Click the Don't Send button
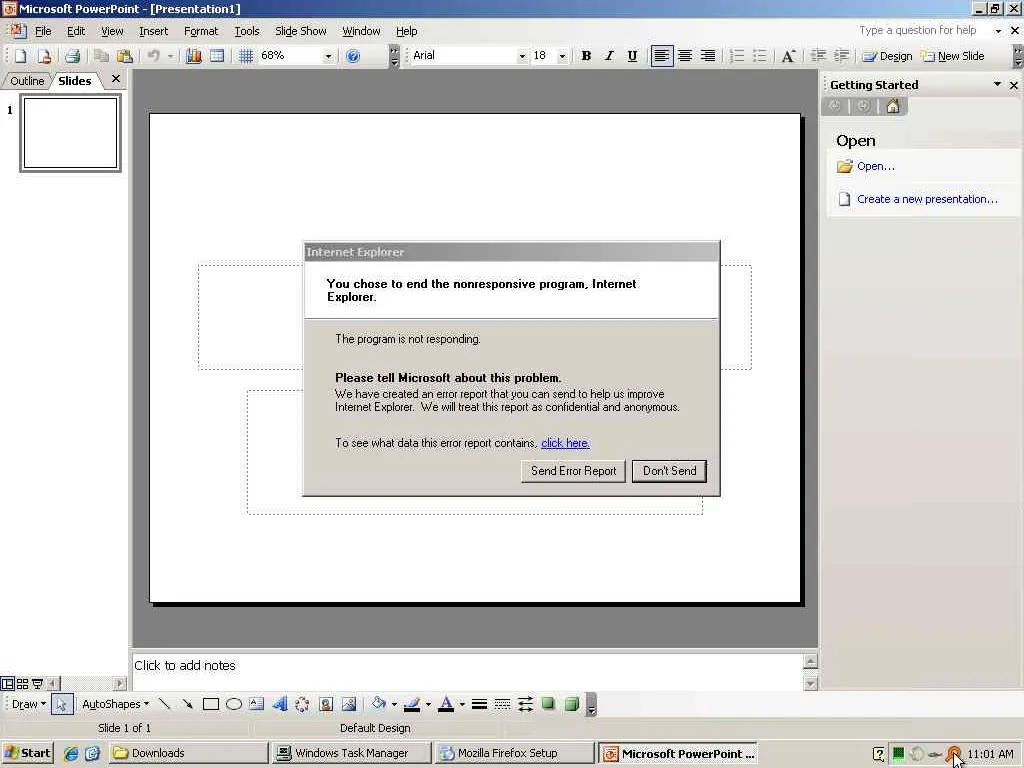1024x768 pixels. coord(669,471)
